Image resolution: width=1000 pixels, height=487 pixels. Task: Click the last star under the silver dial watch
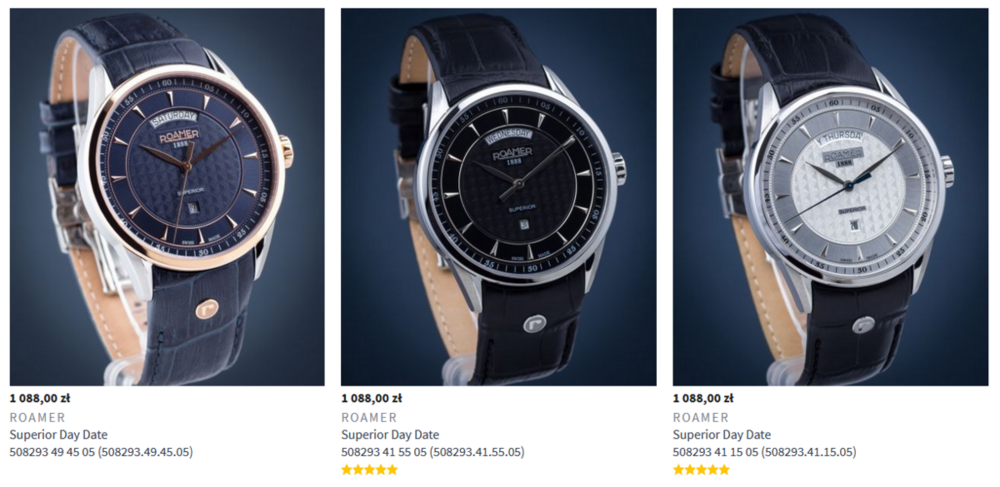[x=724, y=470]
